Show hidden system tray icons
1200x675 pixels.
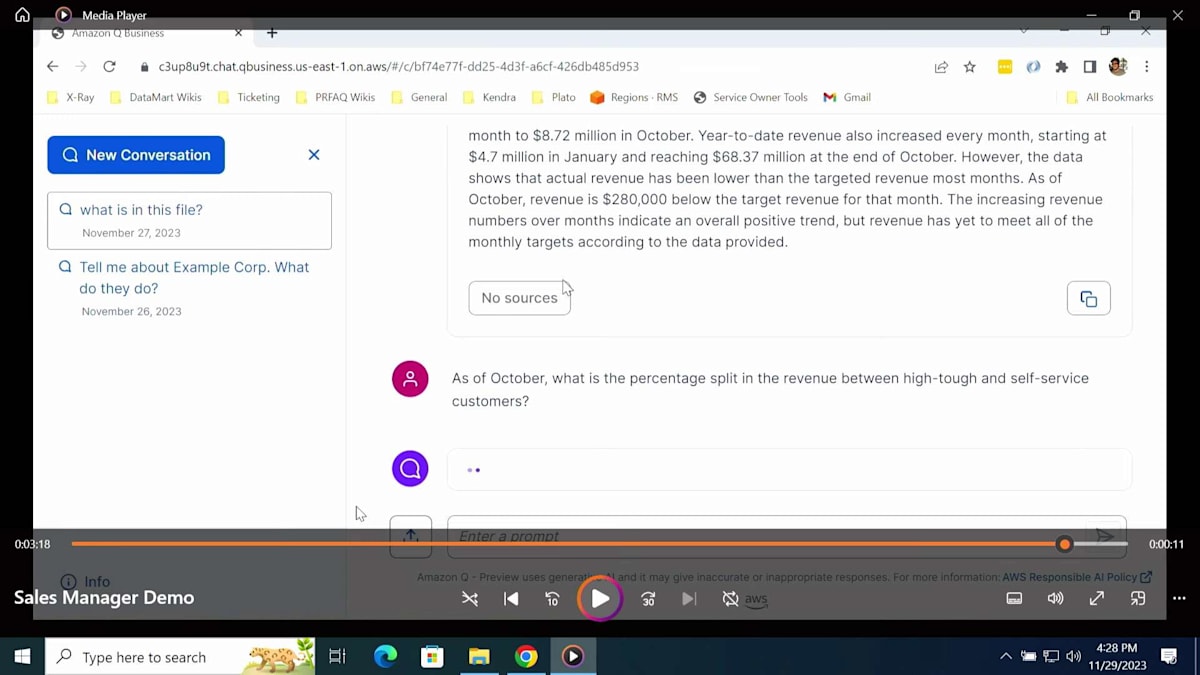1006,657
